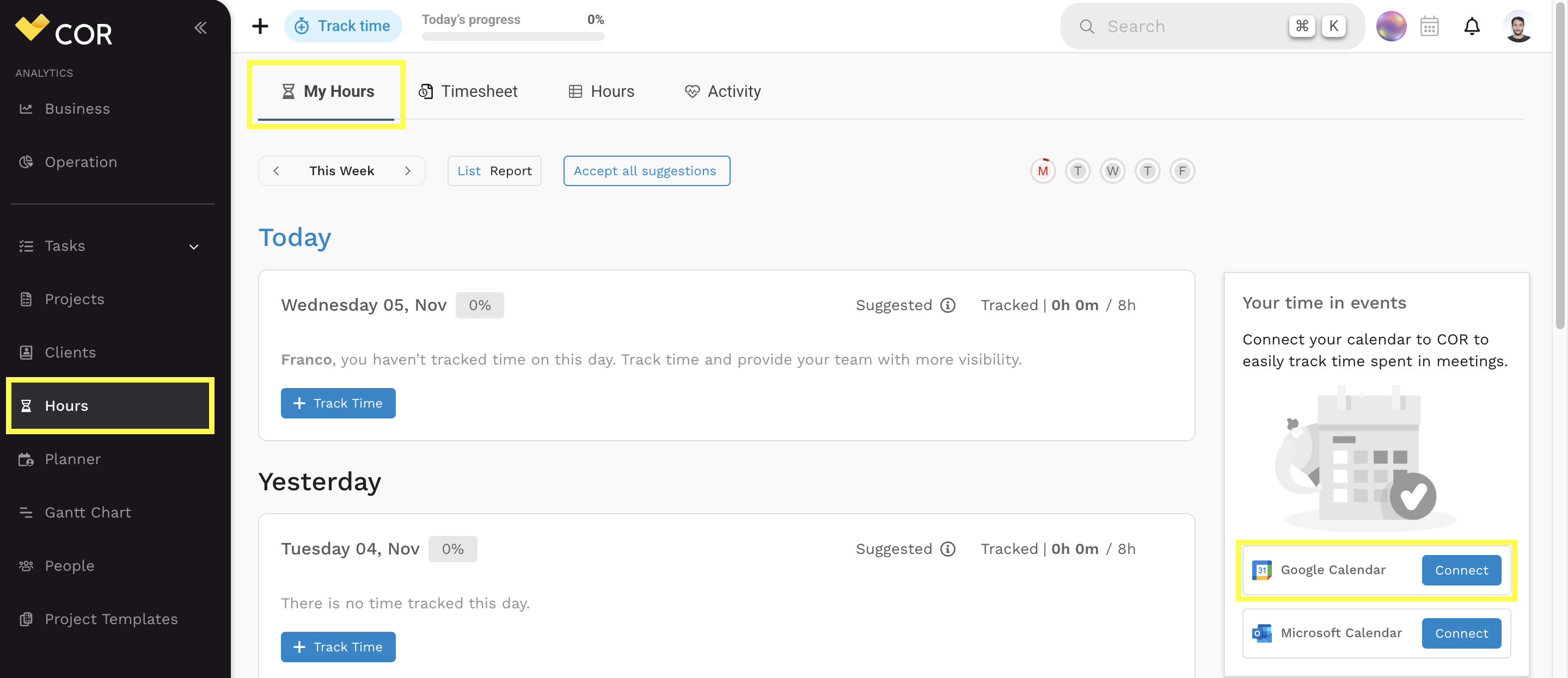Click Suggested info icon for Wednesday 05
The height and width of the screenshot is (678, 1568).
pos(948,305)
